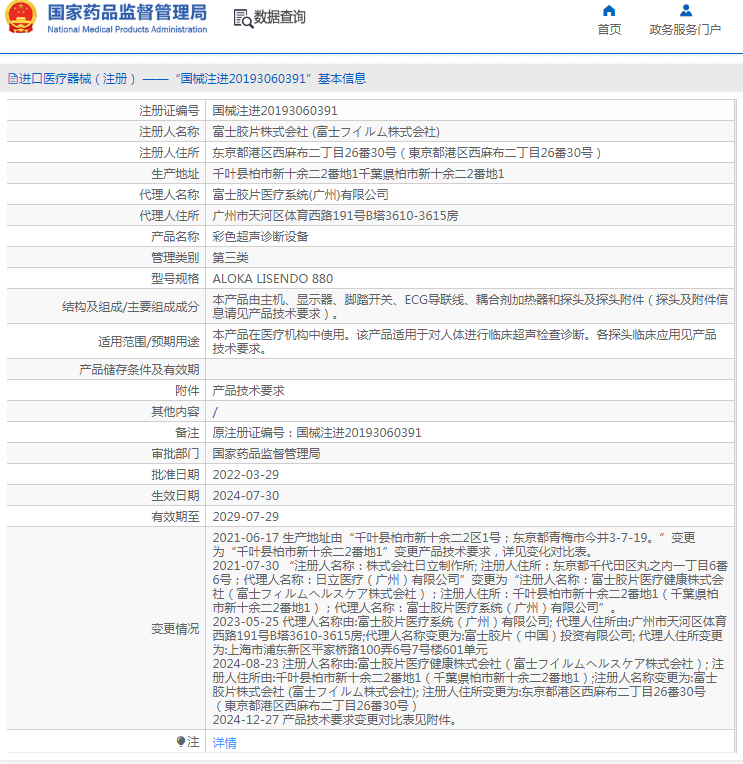The image size is (743, 764).
Task: Click the 适用范围/预期用途 label
Action: [149, 342]
